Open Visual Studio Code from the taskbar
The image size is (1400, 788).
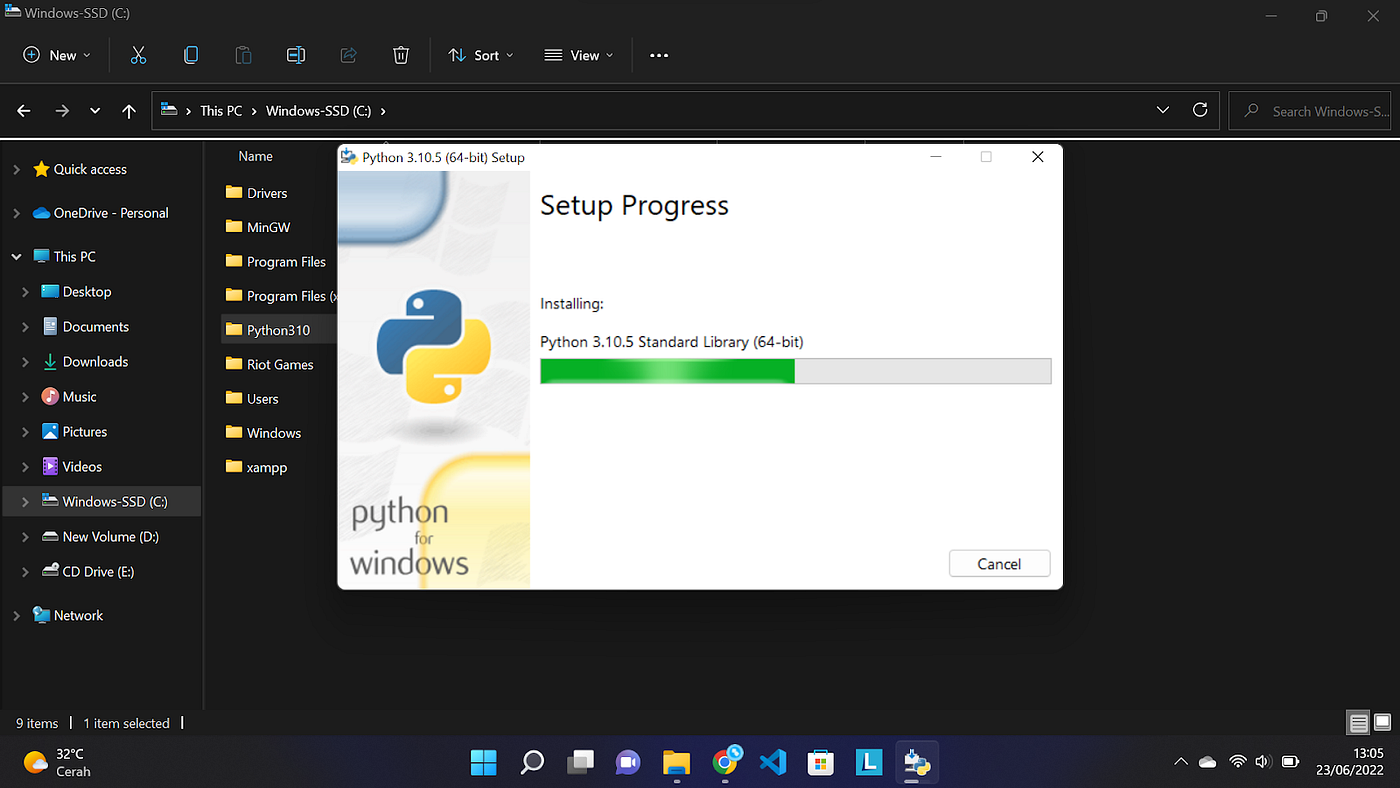coord(772,762)
